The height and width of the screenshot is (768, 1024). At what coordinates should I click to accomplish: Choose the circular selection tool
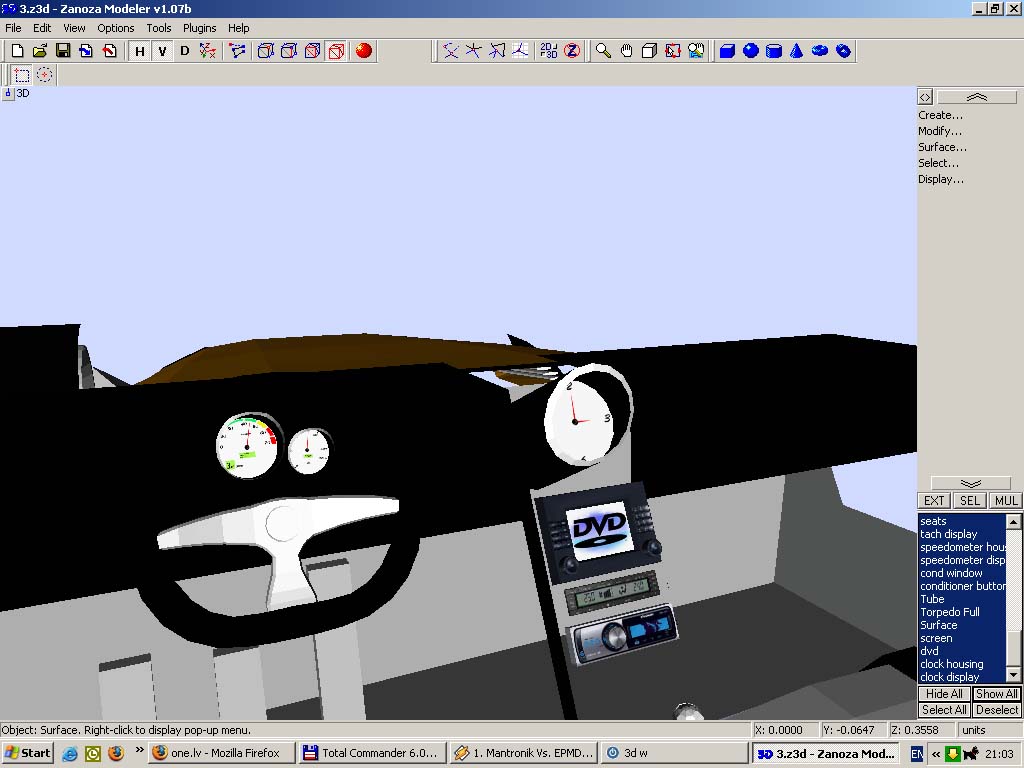pos(44,74)
